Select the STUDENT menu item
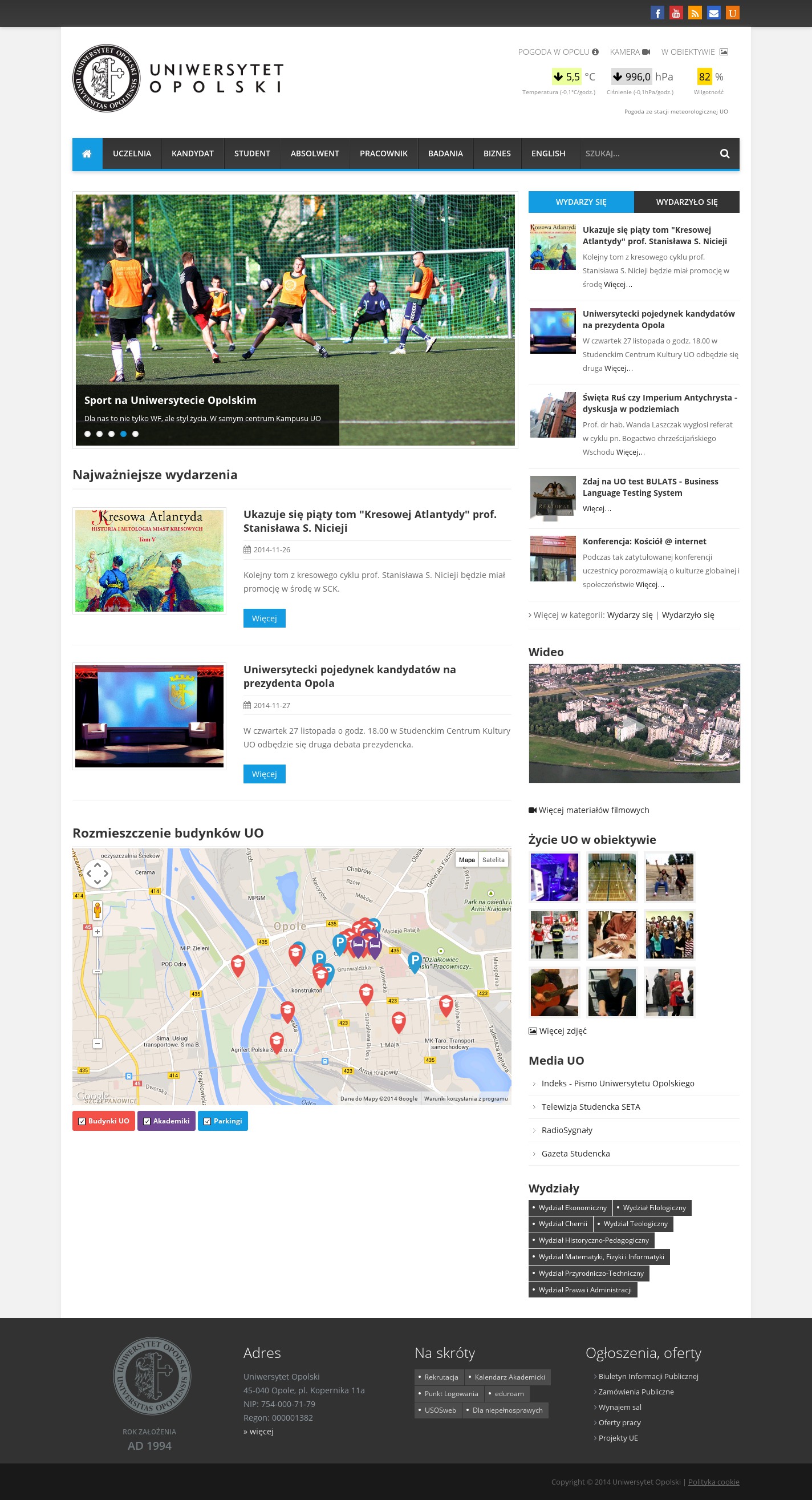This screenshot has width=812, height=1500. pos(252,153)
